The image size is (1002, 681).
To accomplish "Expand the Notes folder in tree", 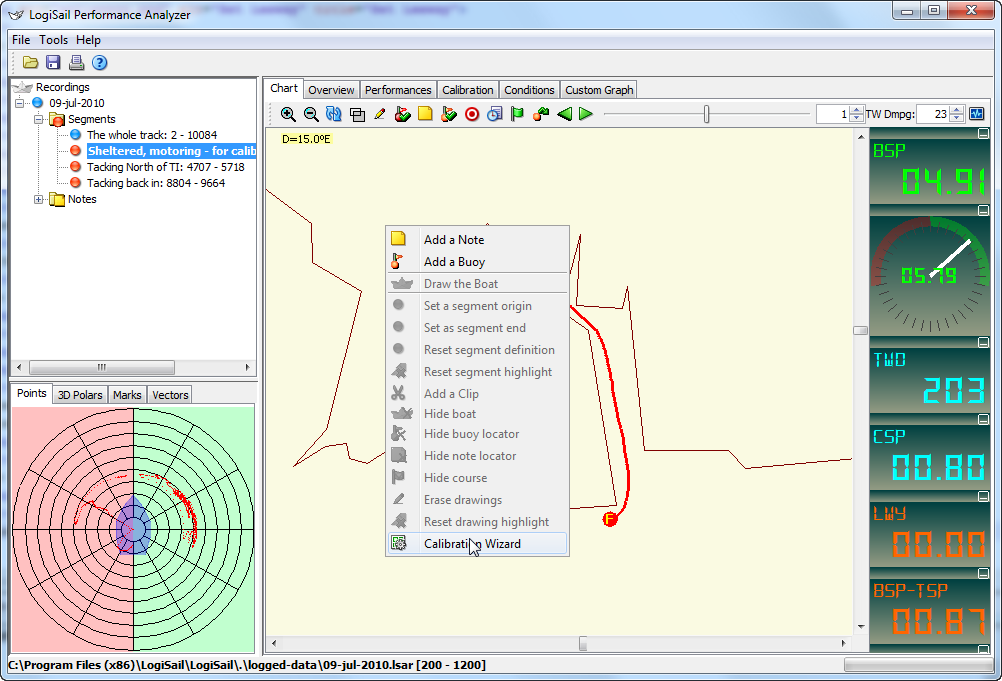I will 39,199.
